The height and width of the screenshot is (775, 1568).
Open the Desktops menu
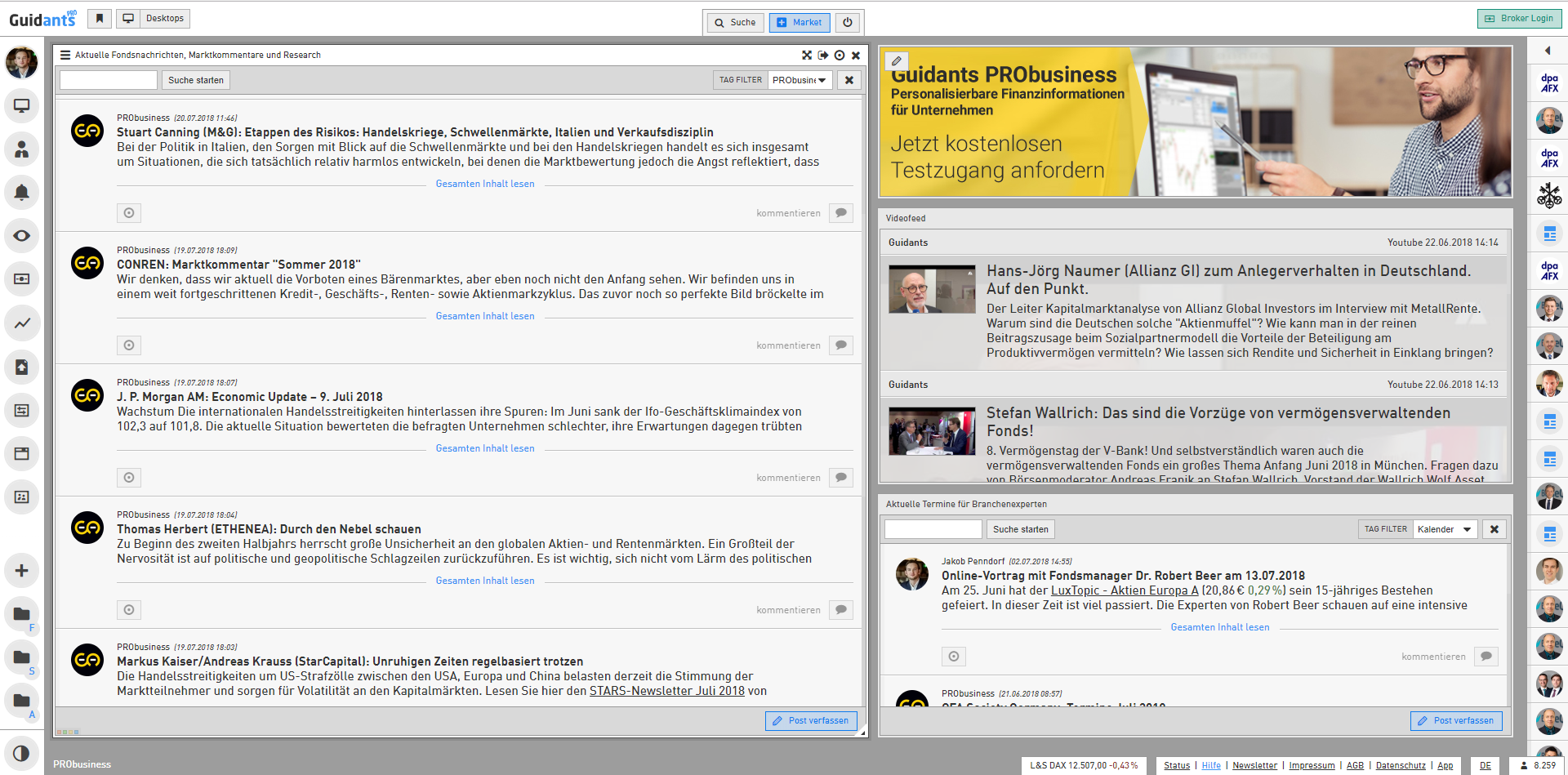[154, 18]
